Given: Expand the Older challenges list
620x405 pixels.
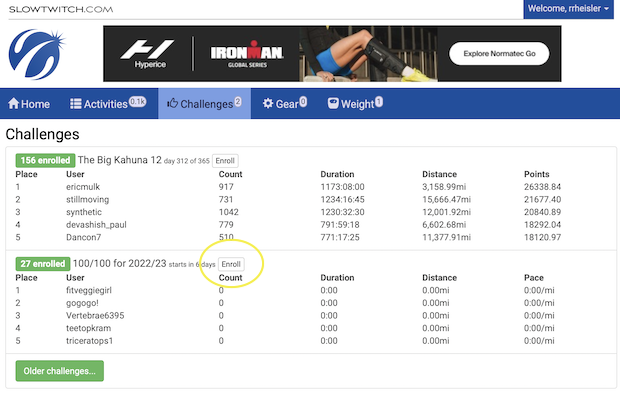Looking at the screenshot, I should click(x=59, y=371).
